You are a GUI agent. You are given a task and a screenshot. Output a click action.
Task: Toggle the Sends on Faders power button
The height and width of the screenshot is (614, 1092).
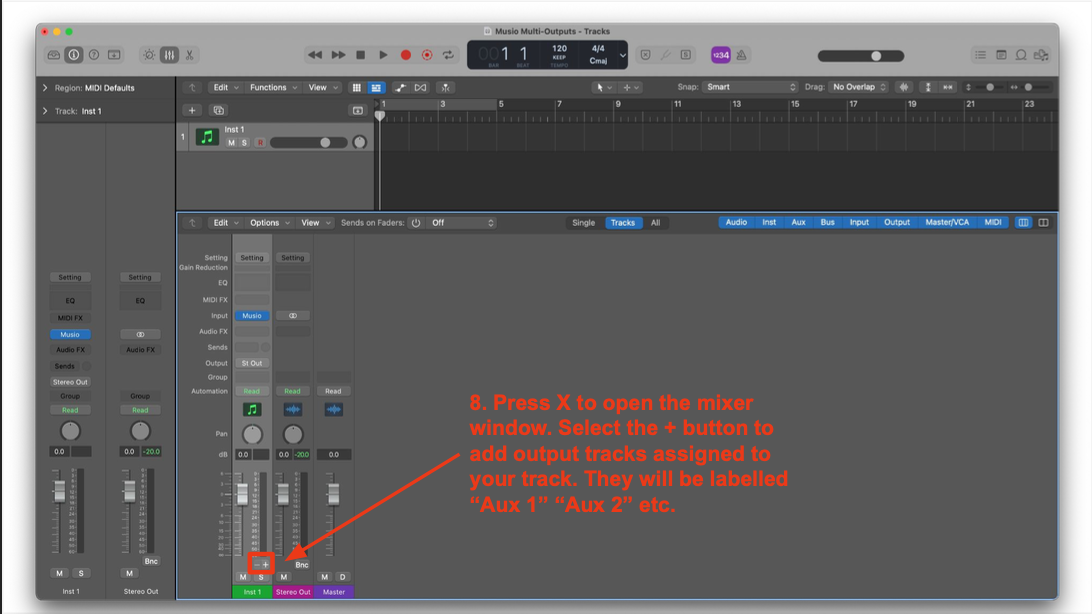coord(416,223)
